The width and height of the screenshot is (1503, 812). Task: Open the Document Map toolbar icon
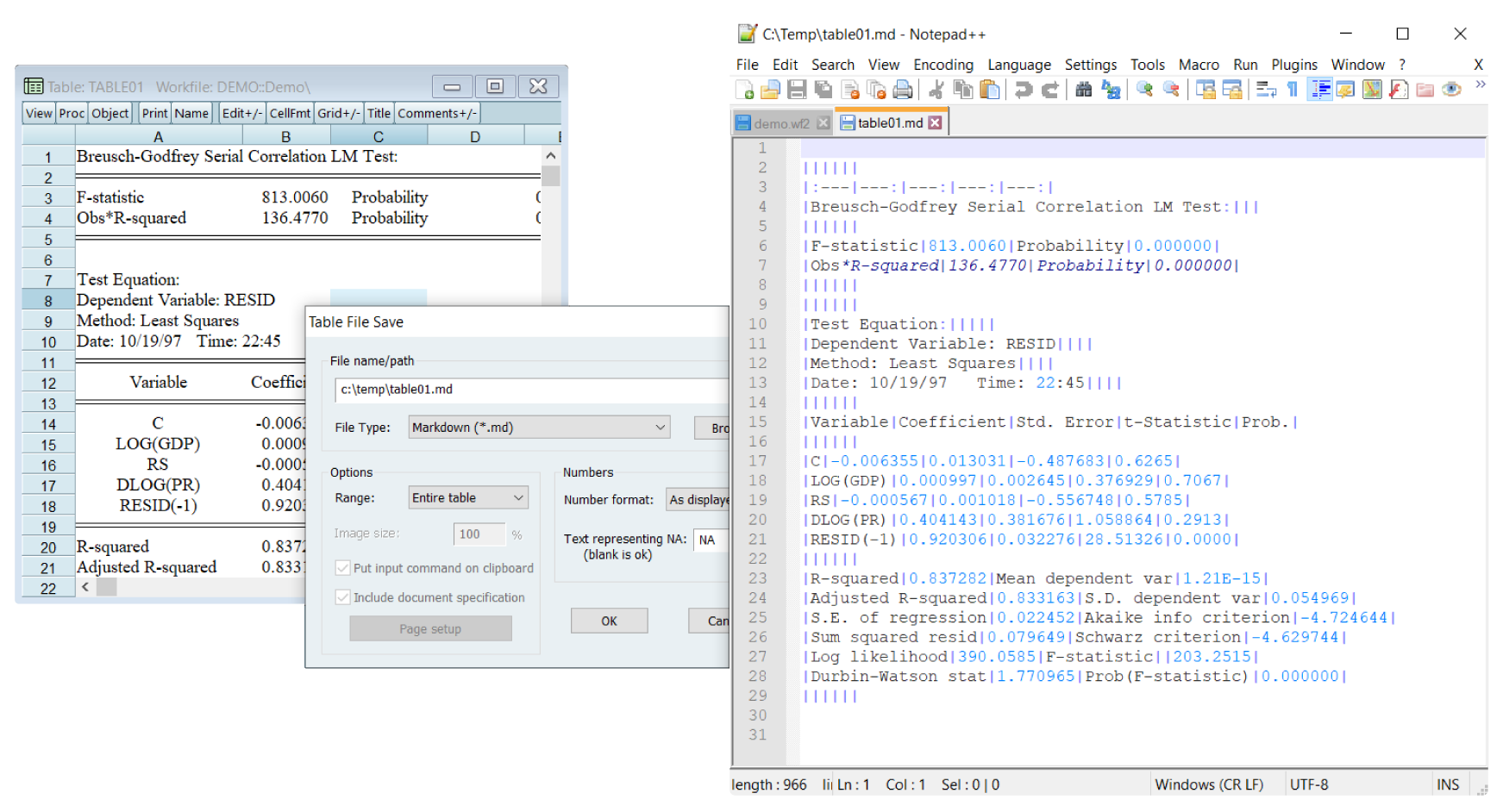pos(1372,90)
